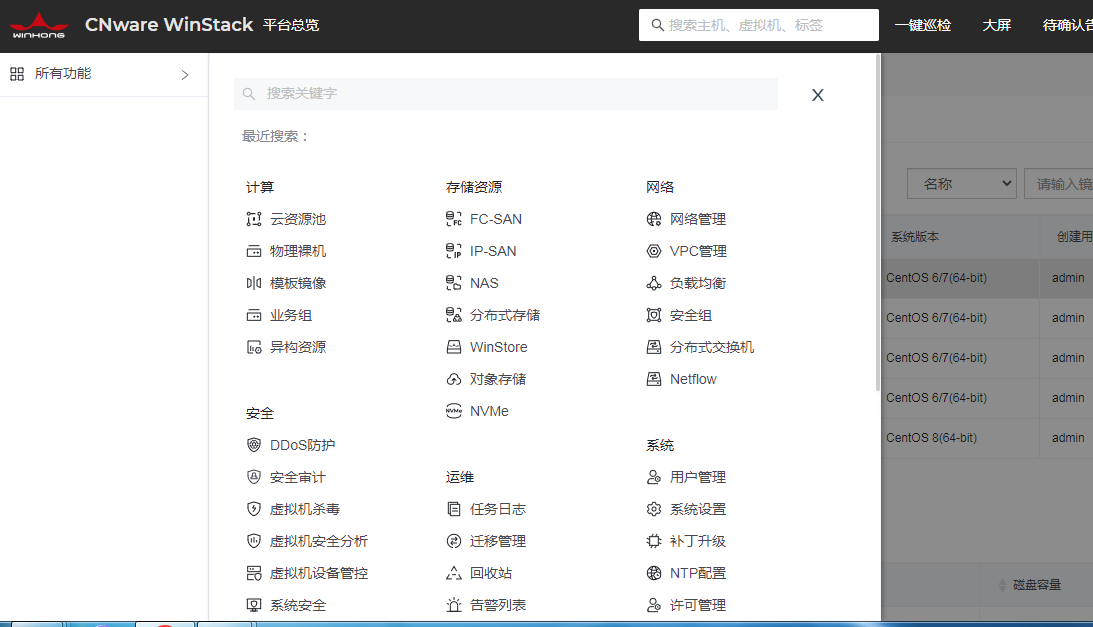
Task: Click the 系统设置 gear icon
Action: tap(654, 509)
